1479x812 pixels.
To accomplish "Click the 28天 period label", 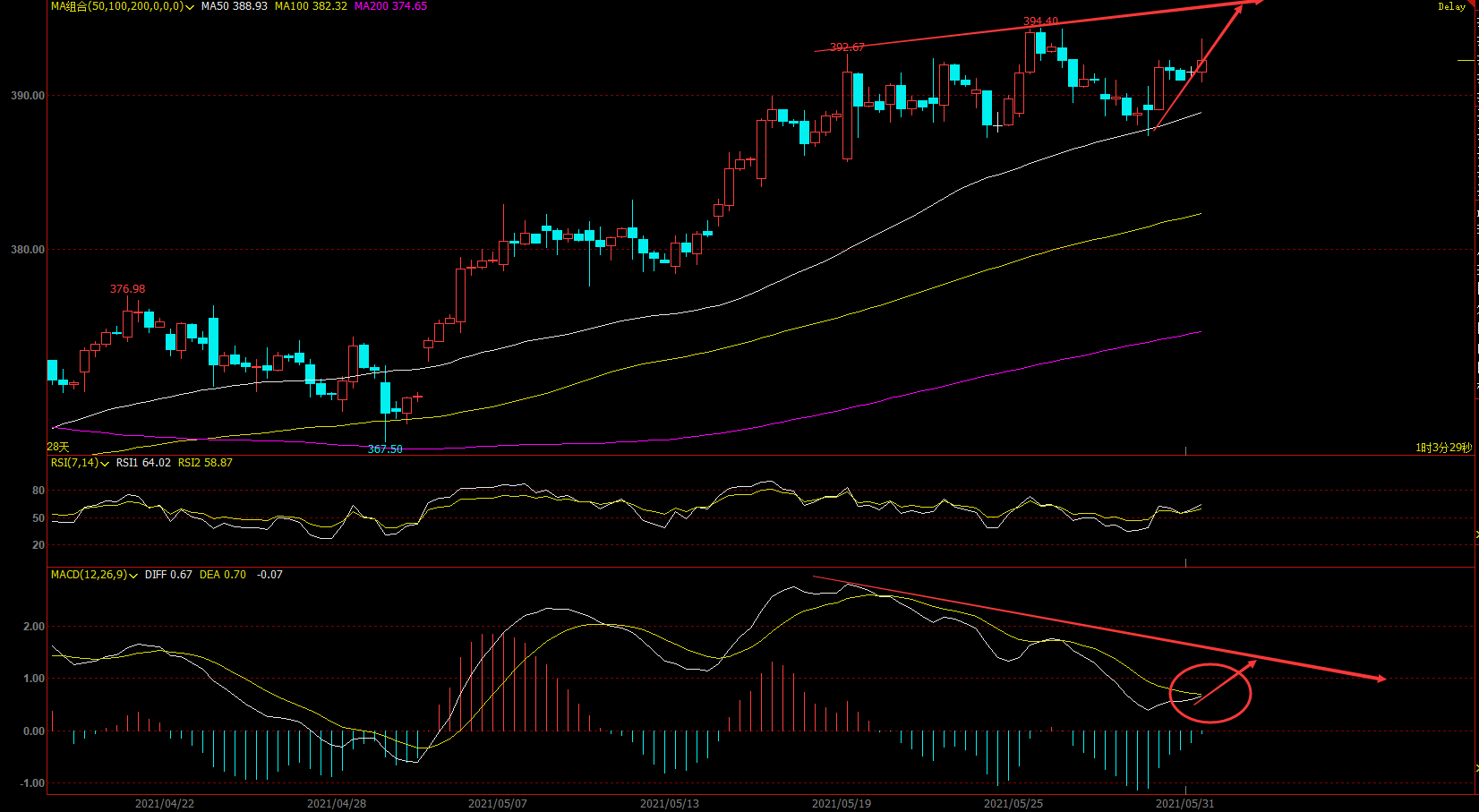I will (x=57, y=447).
